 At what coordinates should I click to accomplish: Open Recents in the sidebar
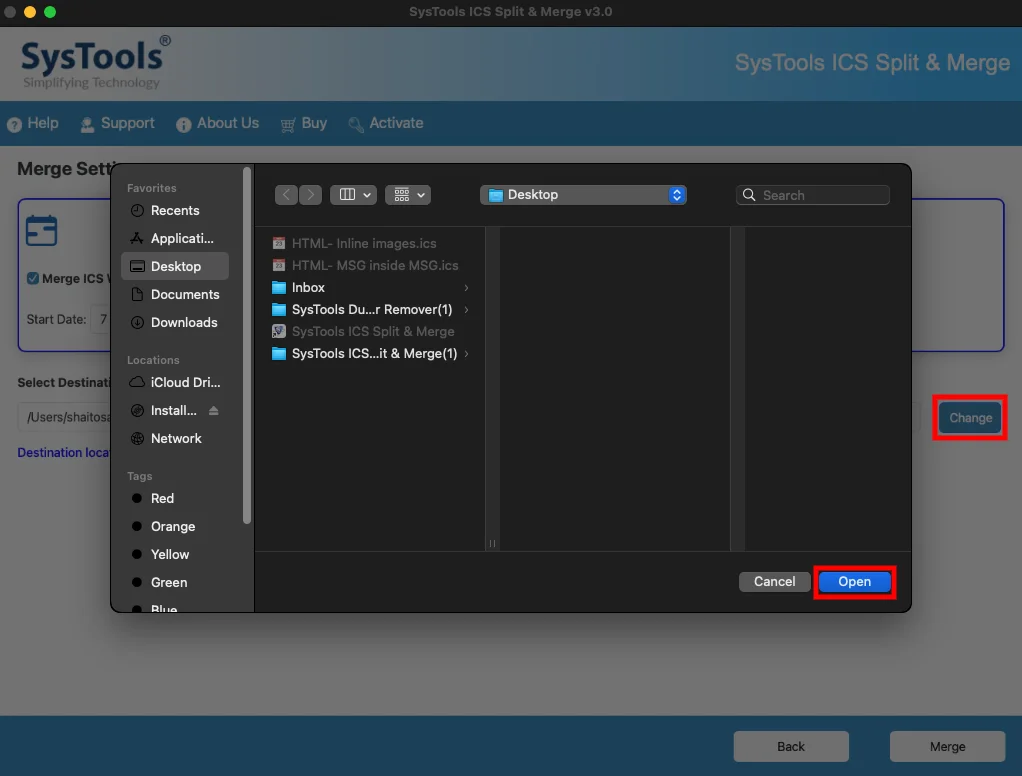[x=175, y=210]
